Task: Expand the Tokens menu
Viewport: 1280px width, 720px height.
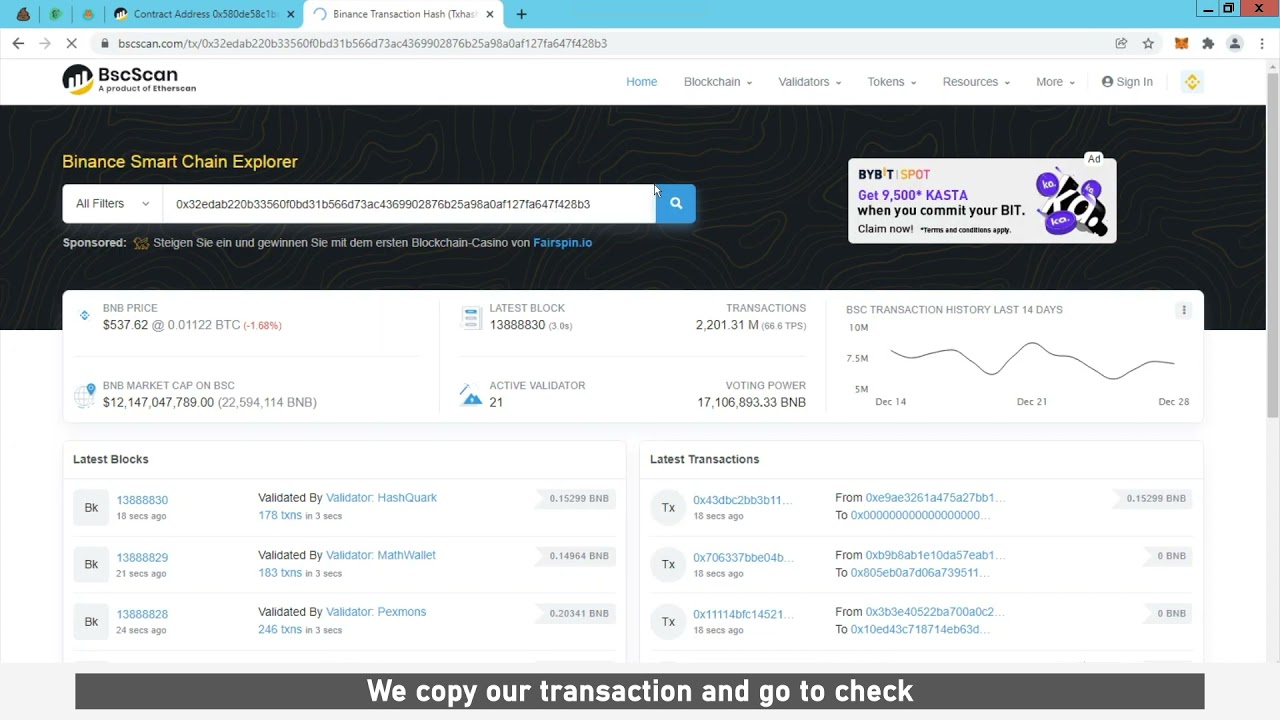Action: tap(891, 82)
